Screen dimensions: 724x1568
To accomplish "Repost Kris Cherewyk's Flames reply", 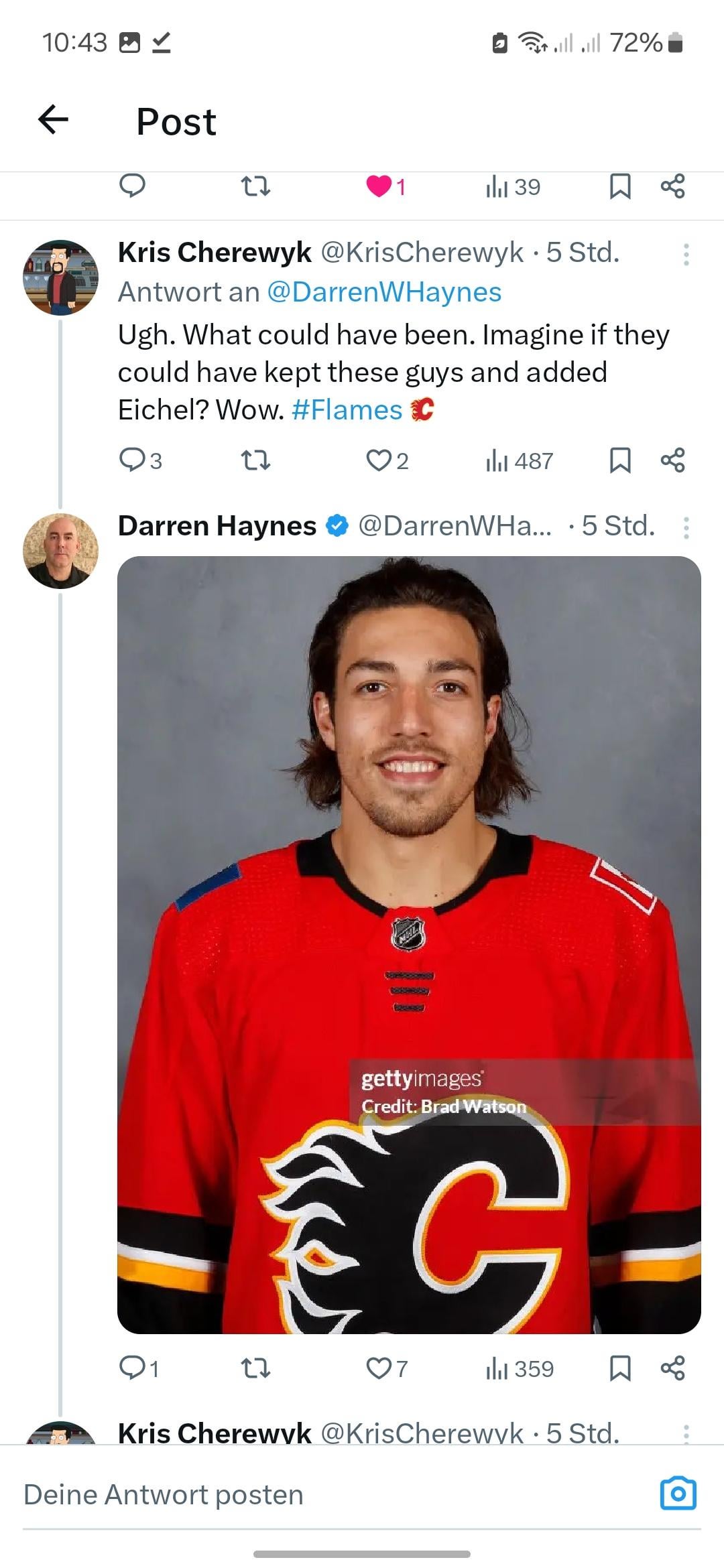I will (x=255, y=460).
